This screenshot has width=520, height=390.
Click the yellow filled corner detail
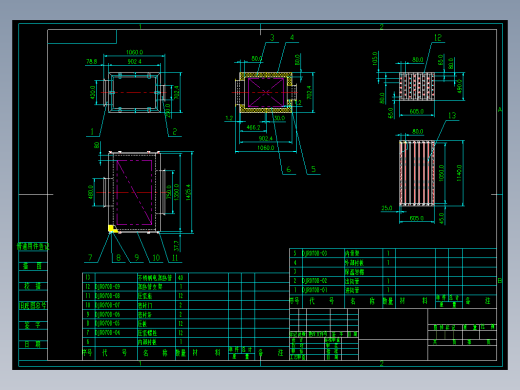[112, 229]
